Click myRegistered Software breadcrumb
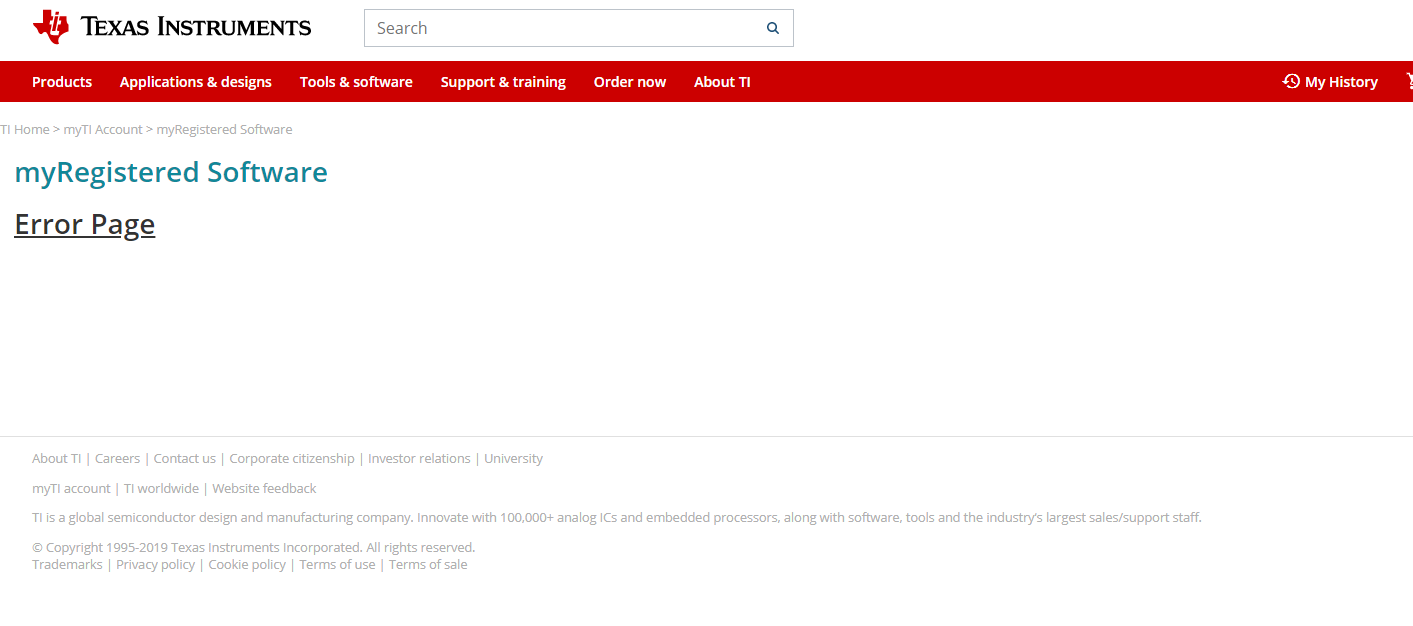The width and height of the screenshot is (1413, 626). pyautogui.click(x=224, y=130)
